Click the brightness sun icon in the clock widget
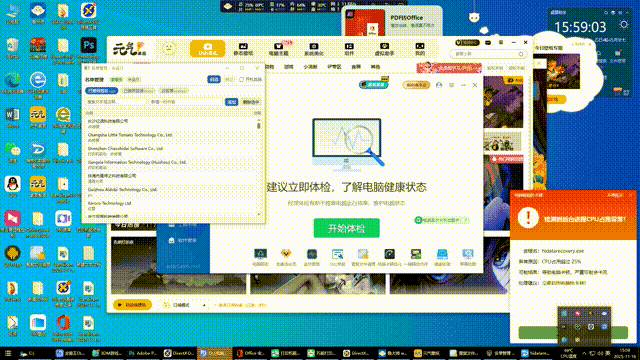Viewport: 640px width, 360px height. click(x=623, y=25)
